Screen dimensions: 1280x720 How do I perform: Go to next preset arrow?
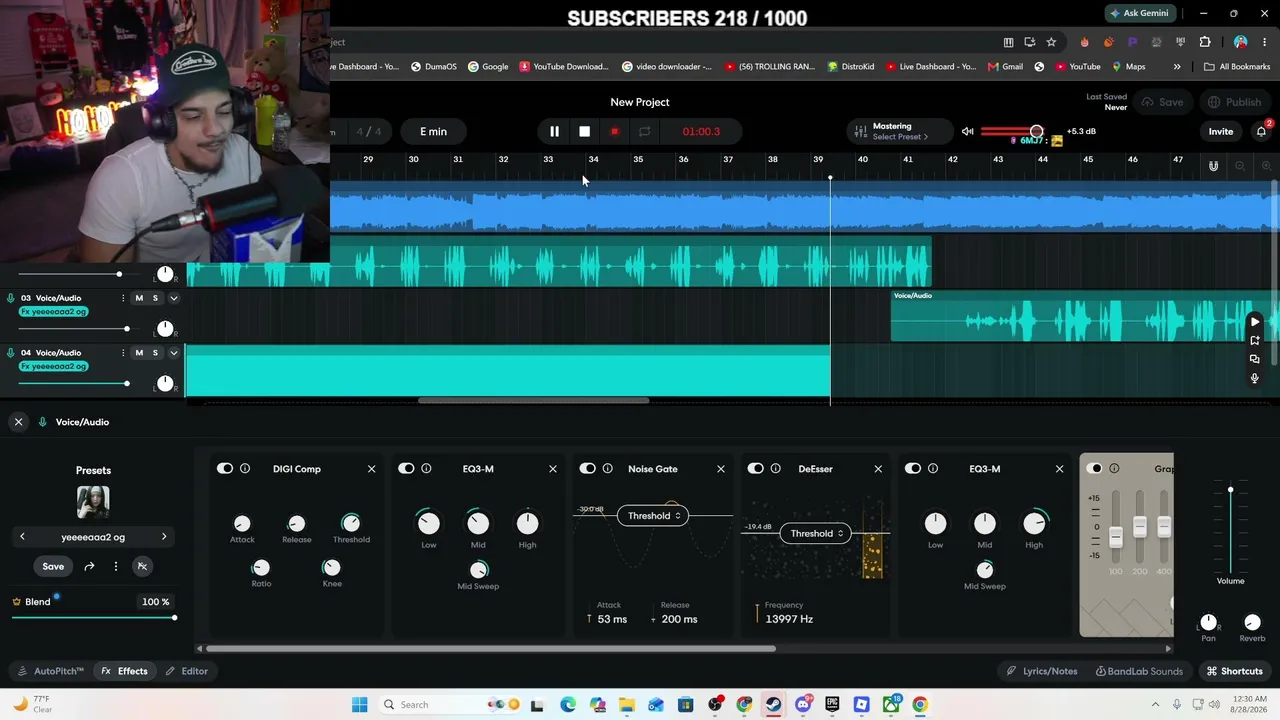[x=164, y=537]
